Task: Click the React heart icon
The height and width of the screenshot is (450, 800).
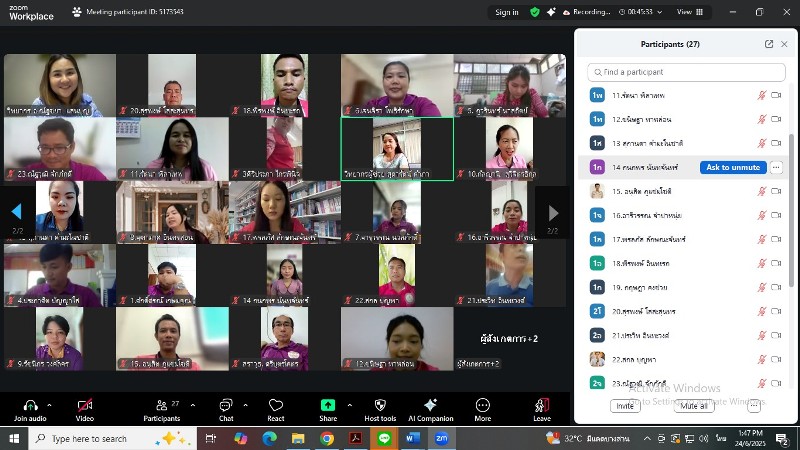Action: coord(276,405)
